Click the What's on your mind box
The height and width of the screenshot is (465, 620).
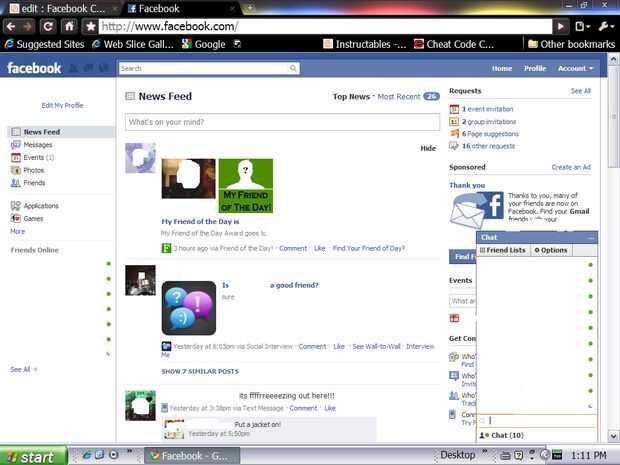(x=282, y=122)
